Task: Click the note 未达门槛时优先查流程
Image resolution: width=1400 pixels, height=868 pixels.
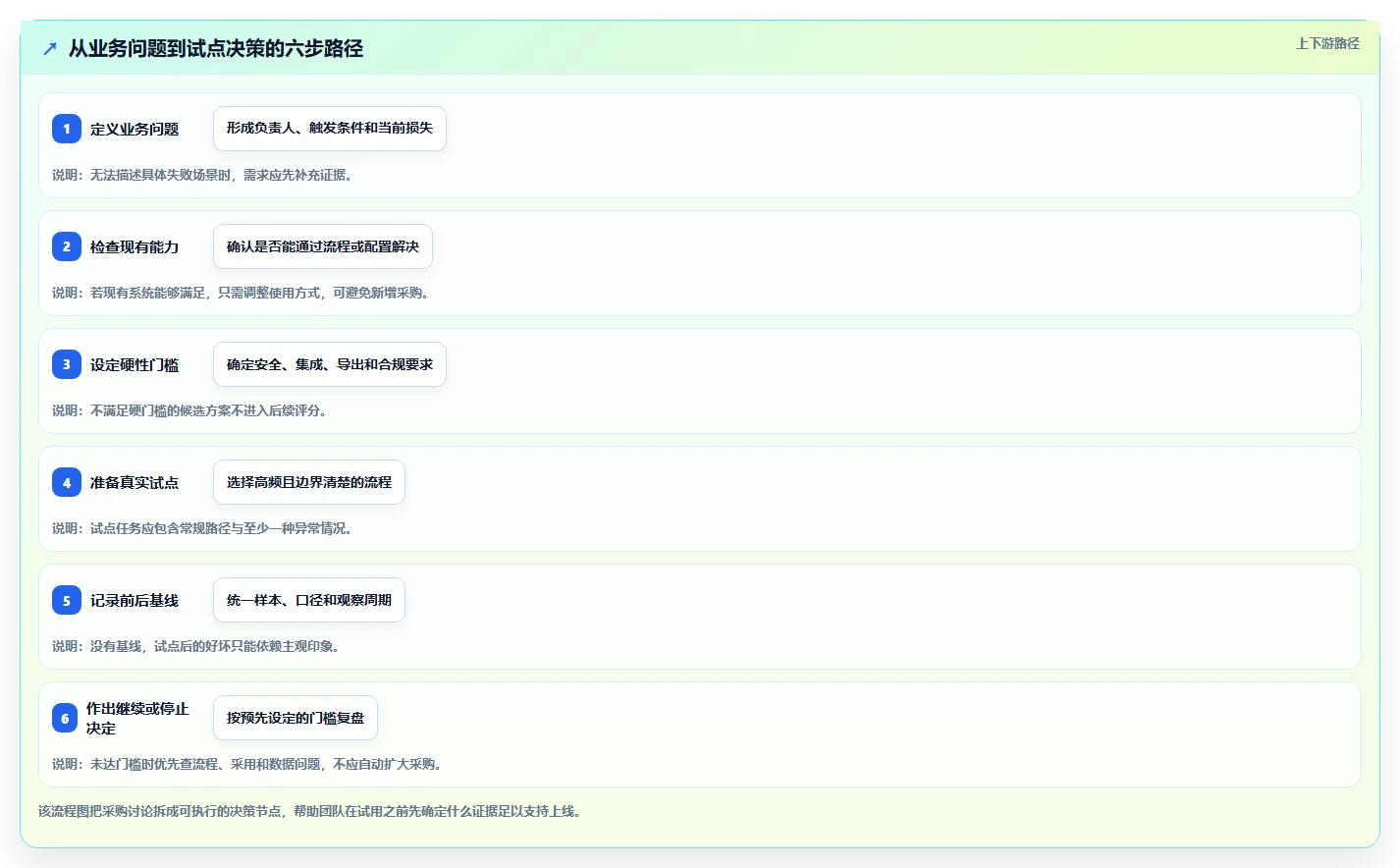Action: coord(248,764)
